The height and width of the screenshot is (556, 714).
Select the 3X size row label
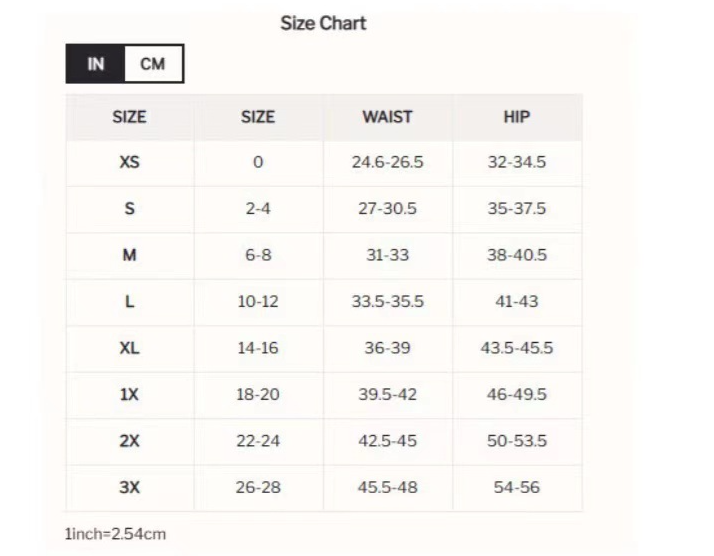tap(129, 487)
